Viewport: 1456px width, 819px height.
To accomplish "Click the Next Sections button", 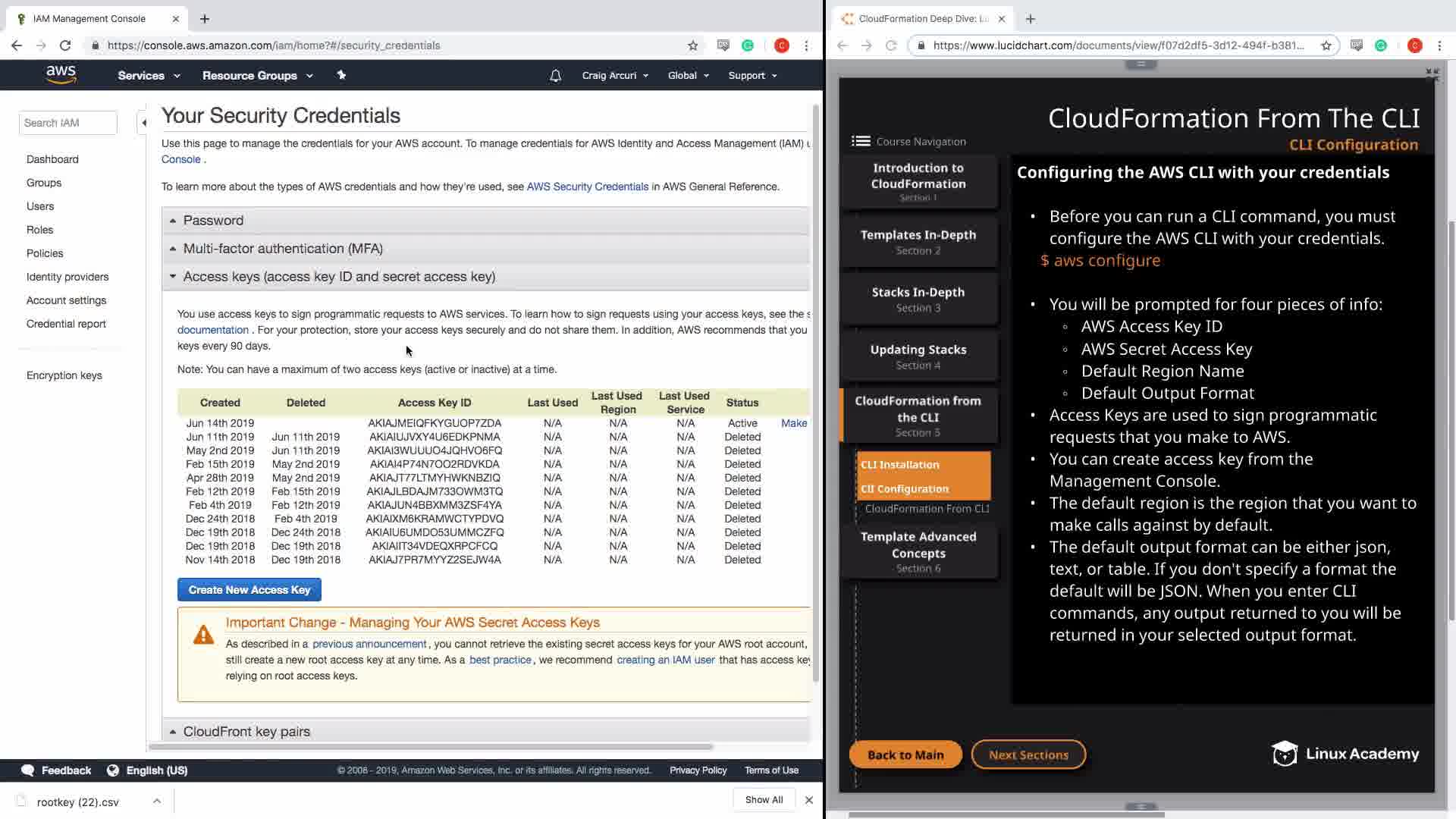I will pos(1028,755).
